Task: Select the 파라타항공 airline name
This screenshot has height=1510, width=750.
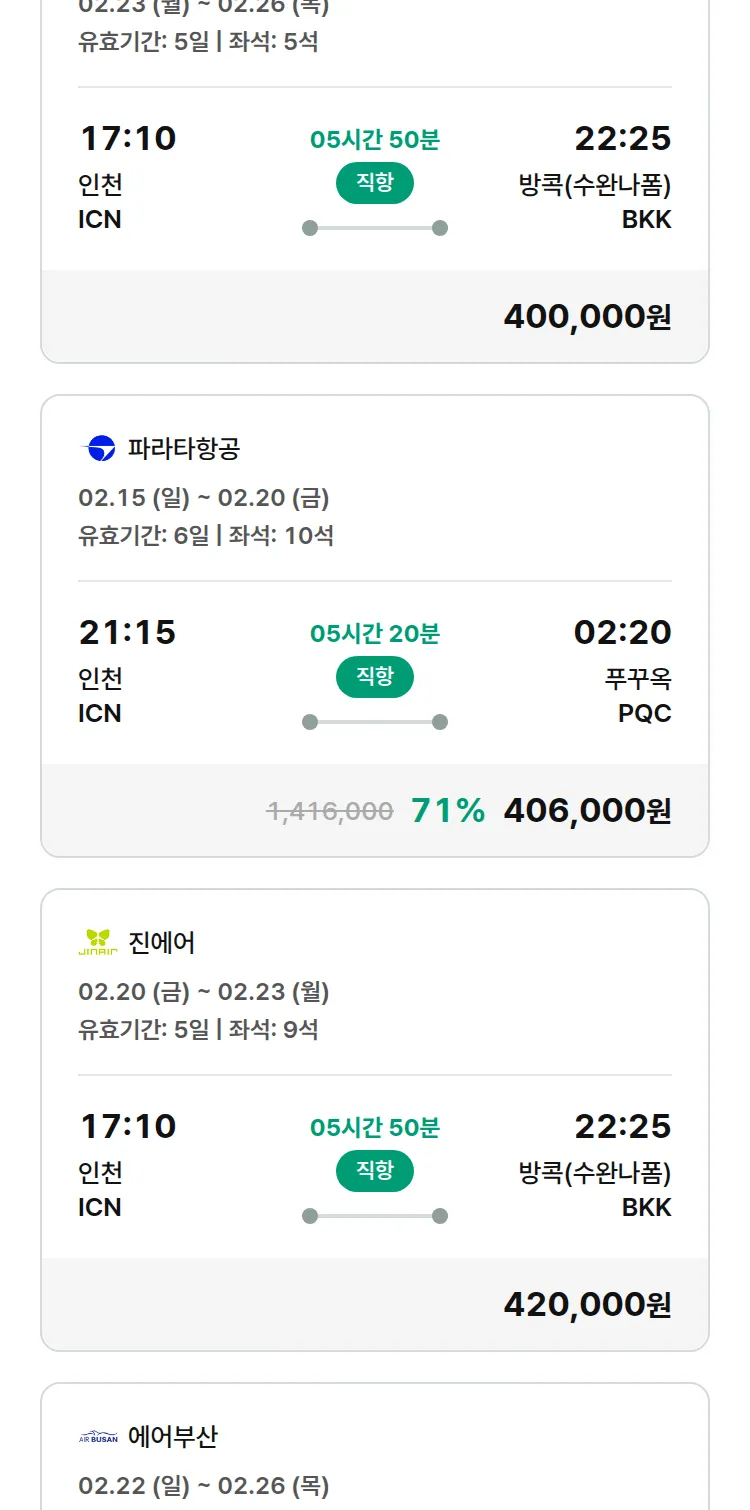Action: coord(184,449)
